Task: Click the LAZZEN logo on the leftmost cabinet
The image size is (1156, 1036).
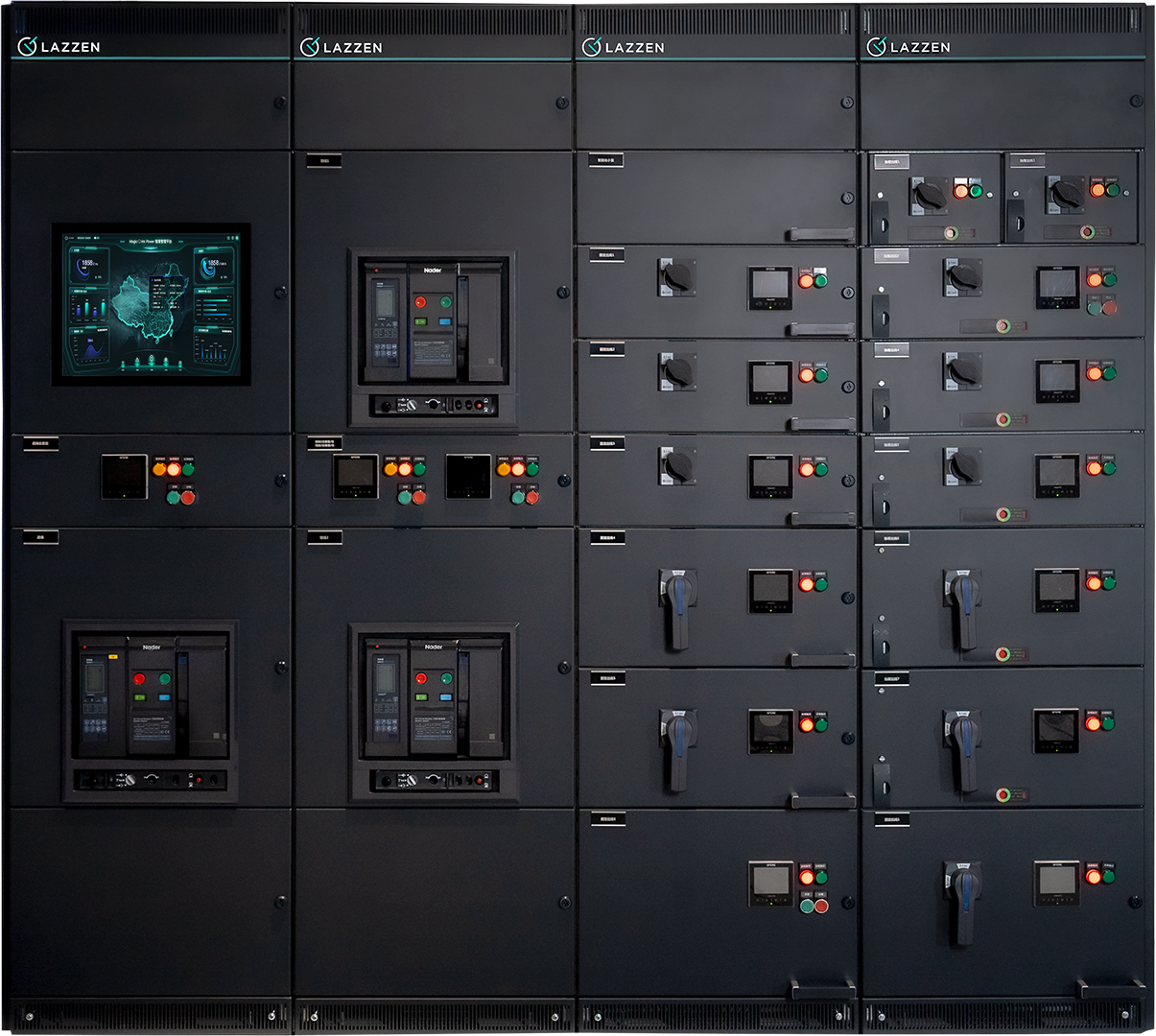Action: click(x=59, y=46)
